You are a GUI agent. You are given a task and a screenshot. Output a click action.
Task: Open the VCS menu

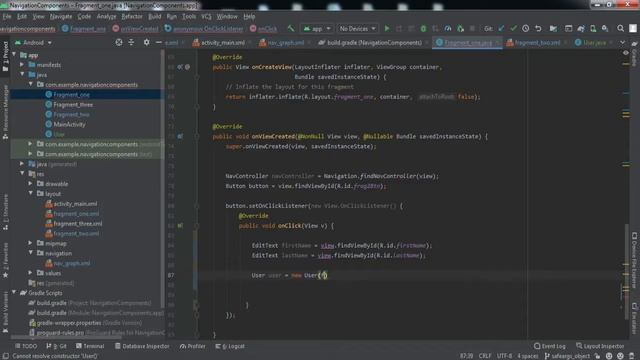(x=206, y=17)
